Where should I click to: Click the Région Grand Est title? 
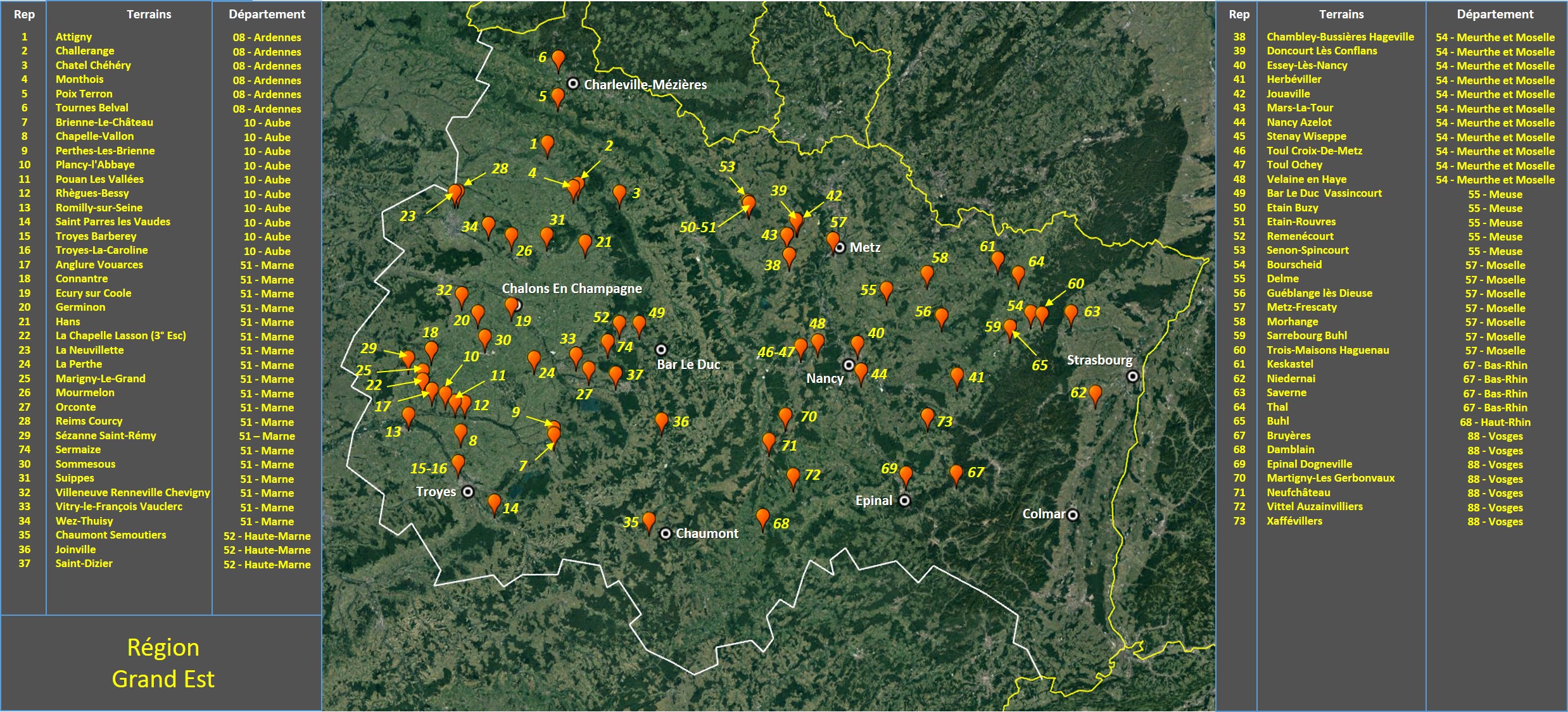point(163,663)
